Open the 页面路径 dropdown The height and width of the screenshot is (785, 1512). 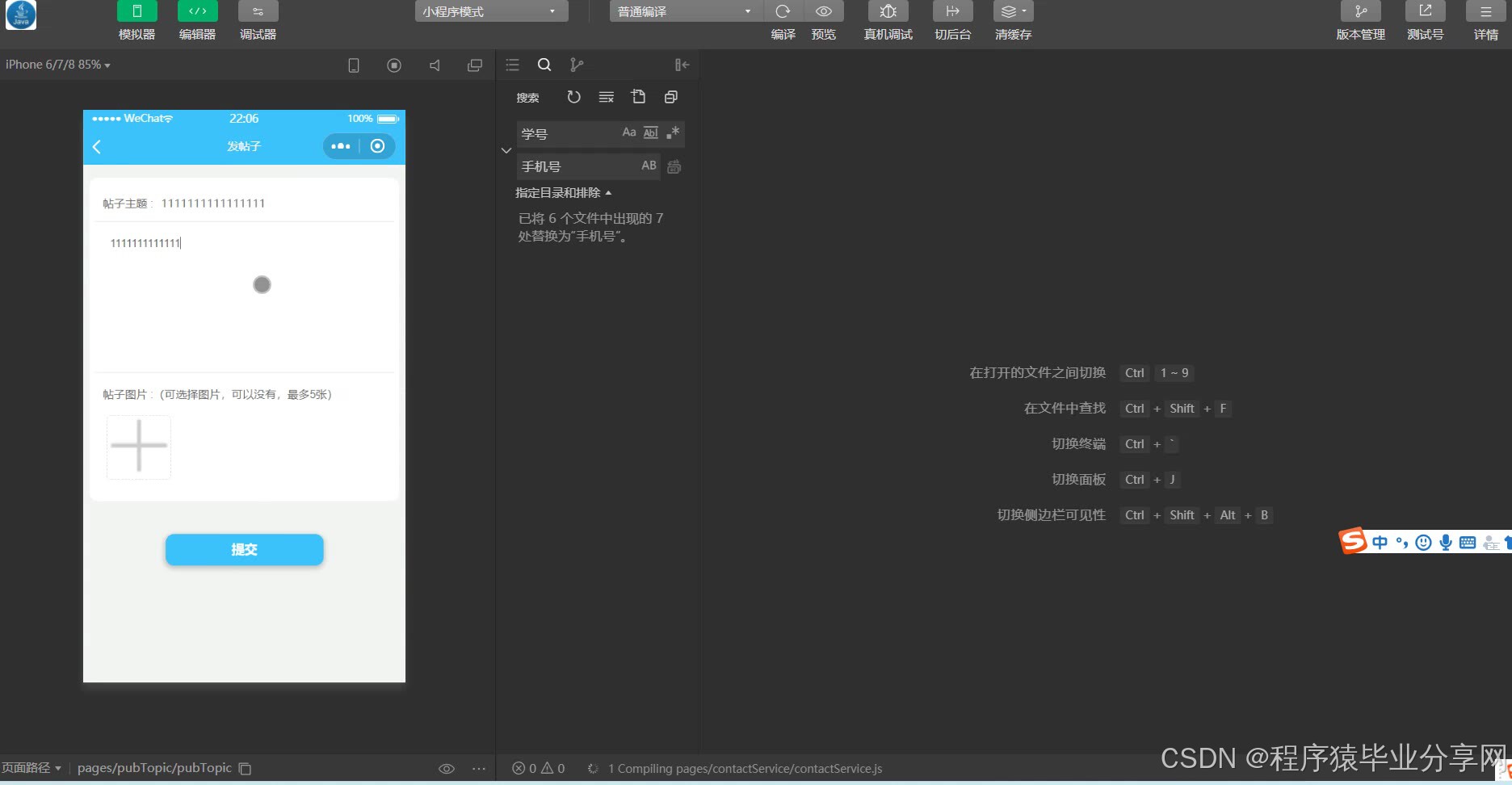31,767
